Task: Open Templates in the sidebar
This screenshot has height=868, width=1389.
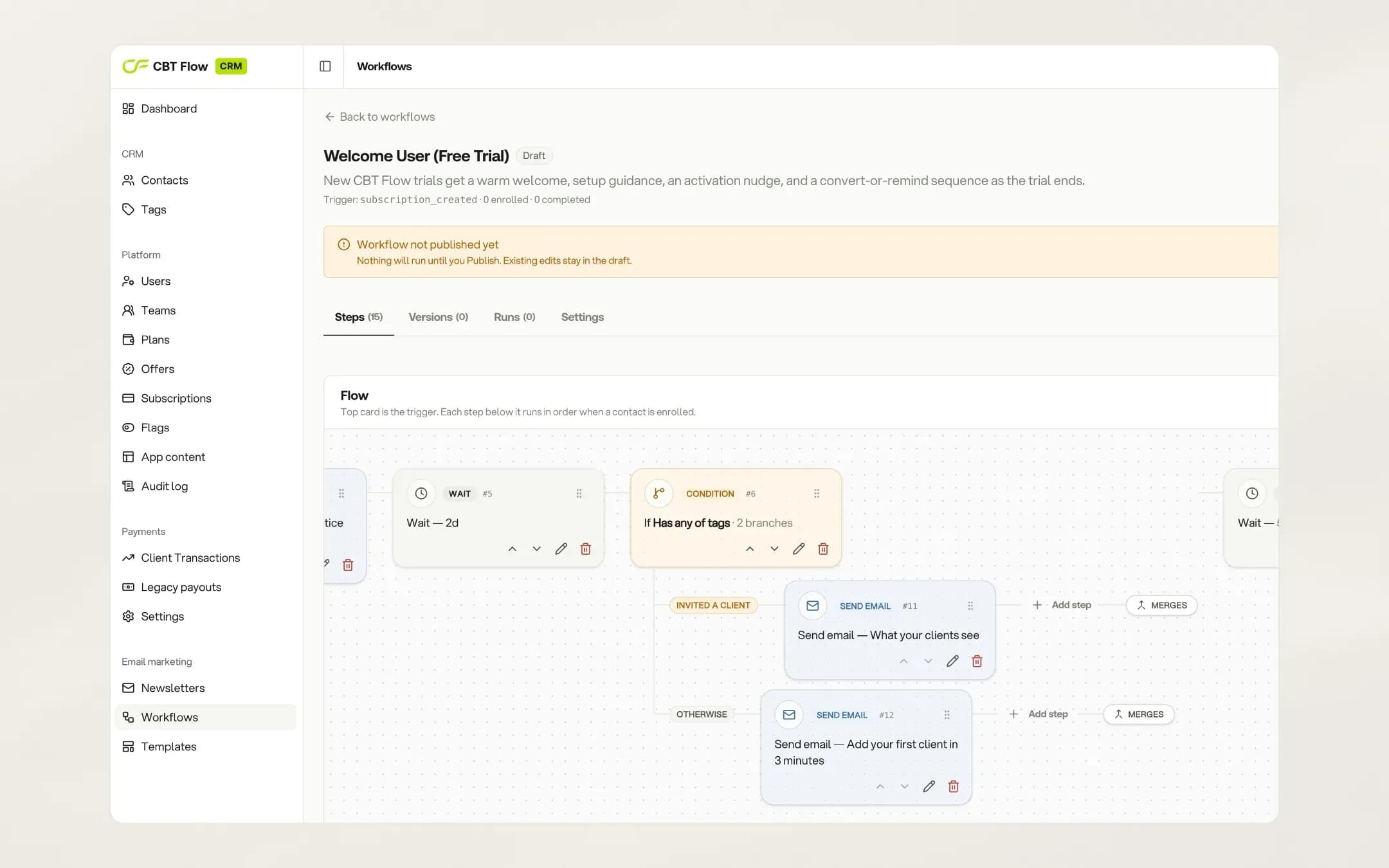Action: pyautogui.click(x=205, y=746)
